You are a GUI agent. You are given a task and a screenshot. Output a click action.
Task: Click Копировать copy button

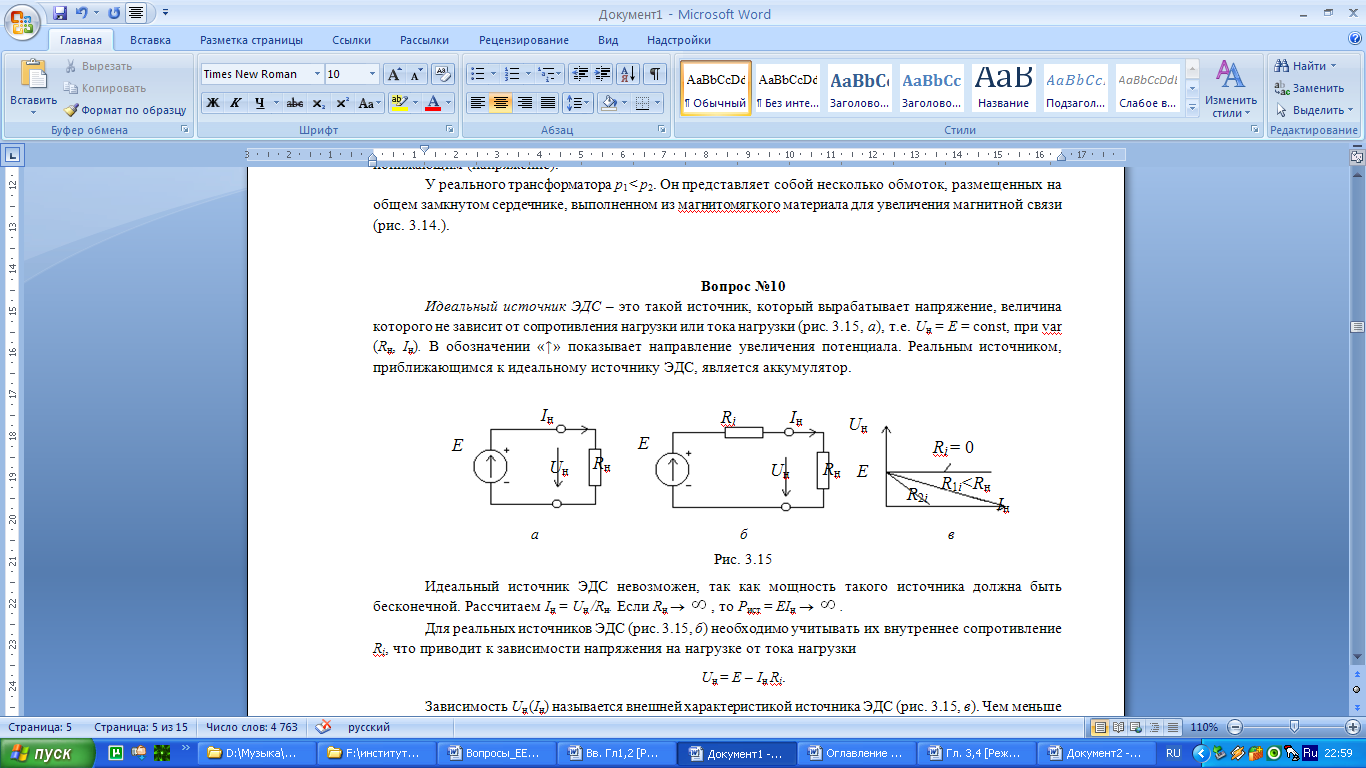point(105,88)
